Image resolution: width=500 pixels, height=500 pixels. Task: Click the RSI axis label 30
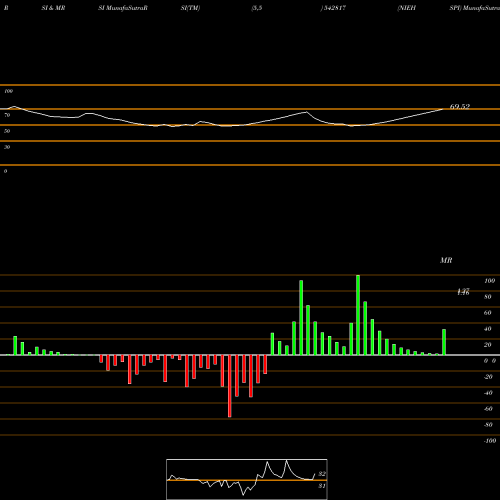[7, 147]
